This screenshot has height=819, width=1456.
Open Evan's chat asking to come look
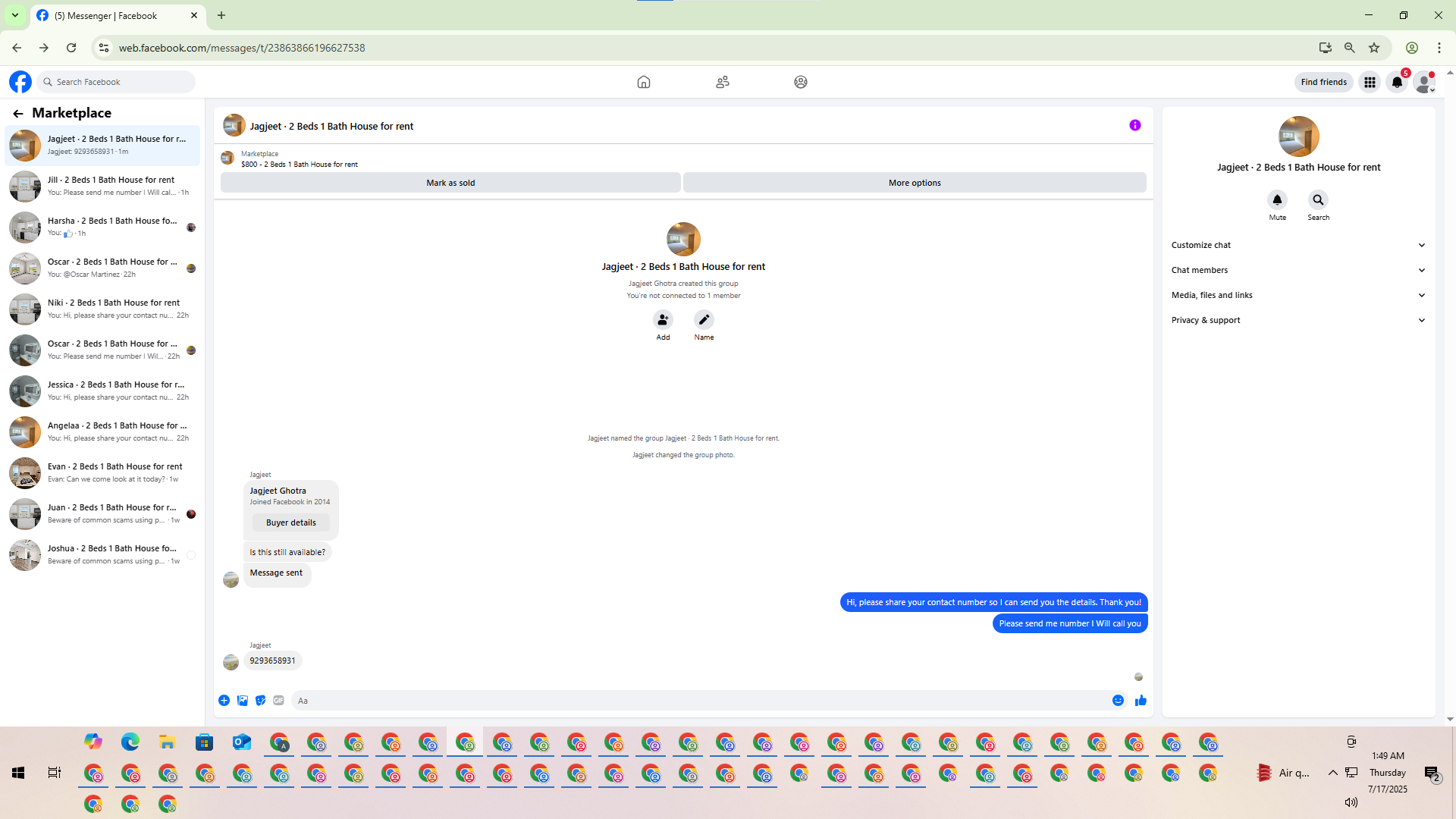(102, 473)
